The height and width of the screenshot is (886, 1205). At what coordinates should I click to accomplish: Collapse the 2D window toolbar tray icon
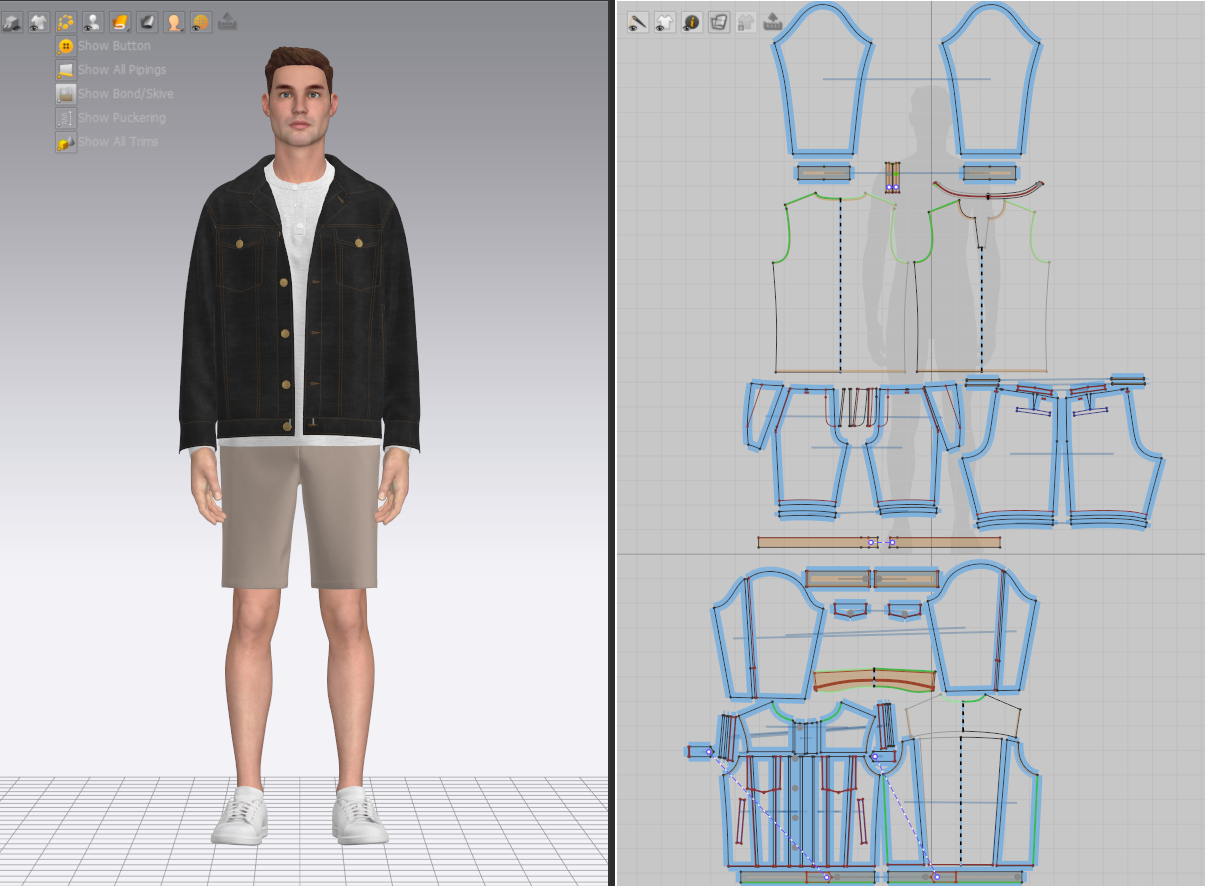click(772, 20)
